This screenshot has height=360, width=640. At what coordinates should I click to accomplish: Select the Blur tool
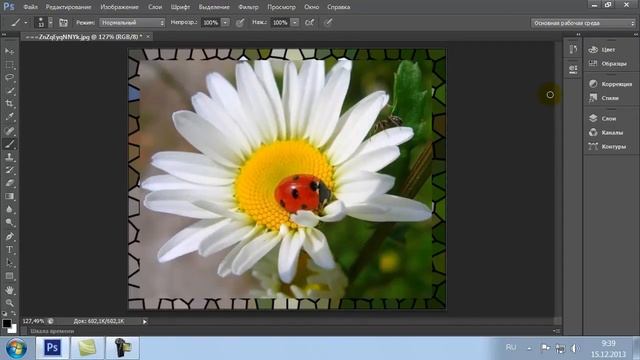(x=9, y=209)
